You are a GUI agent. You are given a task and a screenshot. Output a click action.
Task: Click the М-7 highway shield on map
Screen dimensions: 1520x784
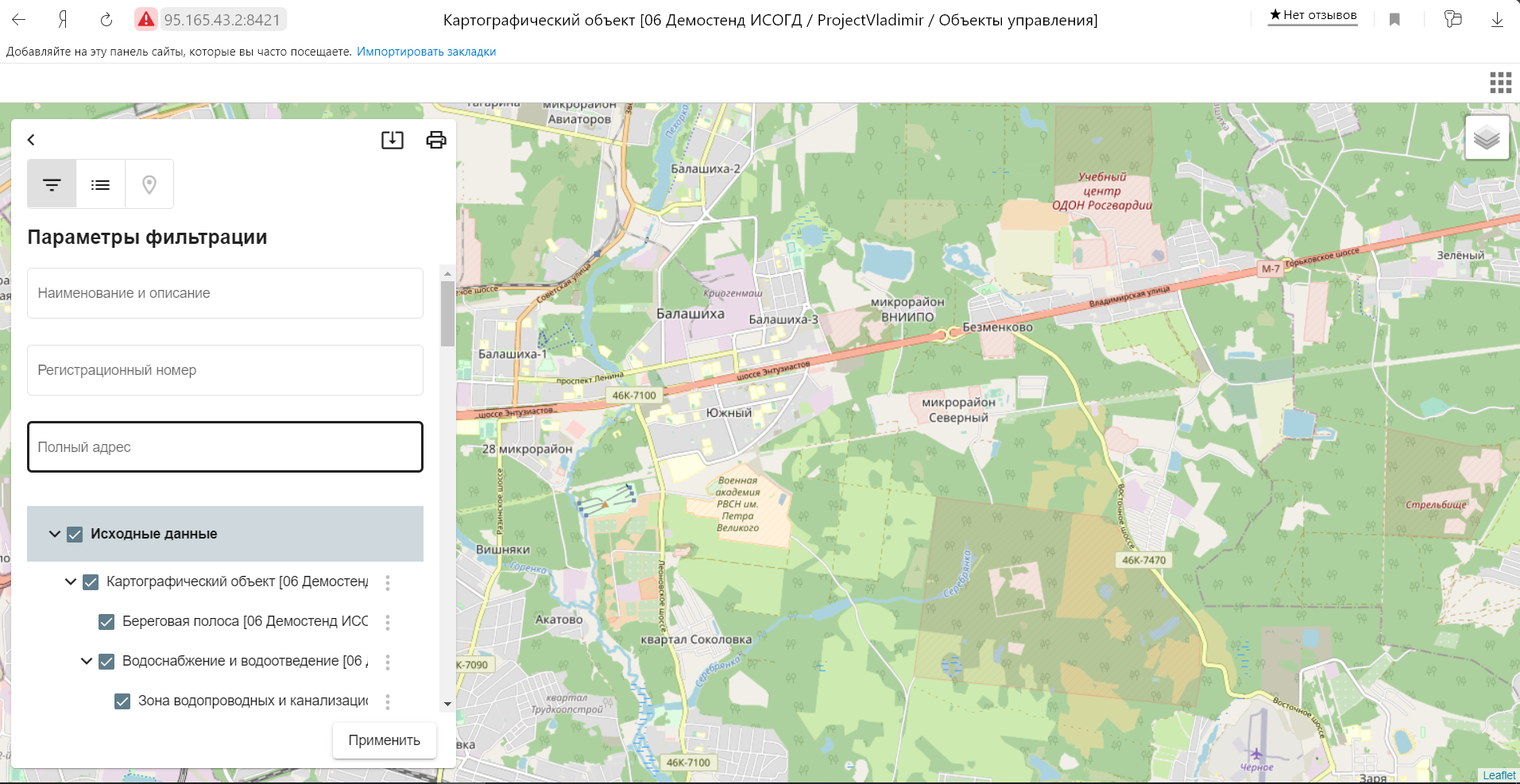(1271, 268)
